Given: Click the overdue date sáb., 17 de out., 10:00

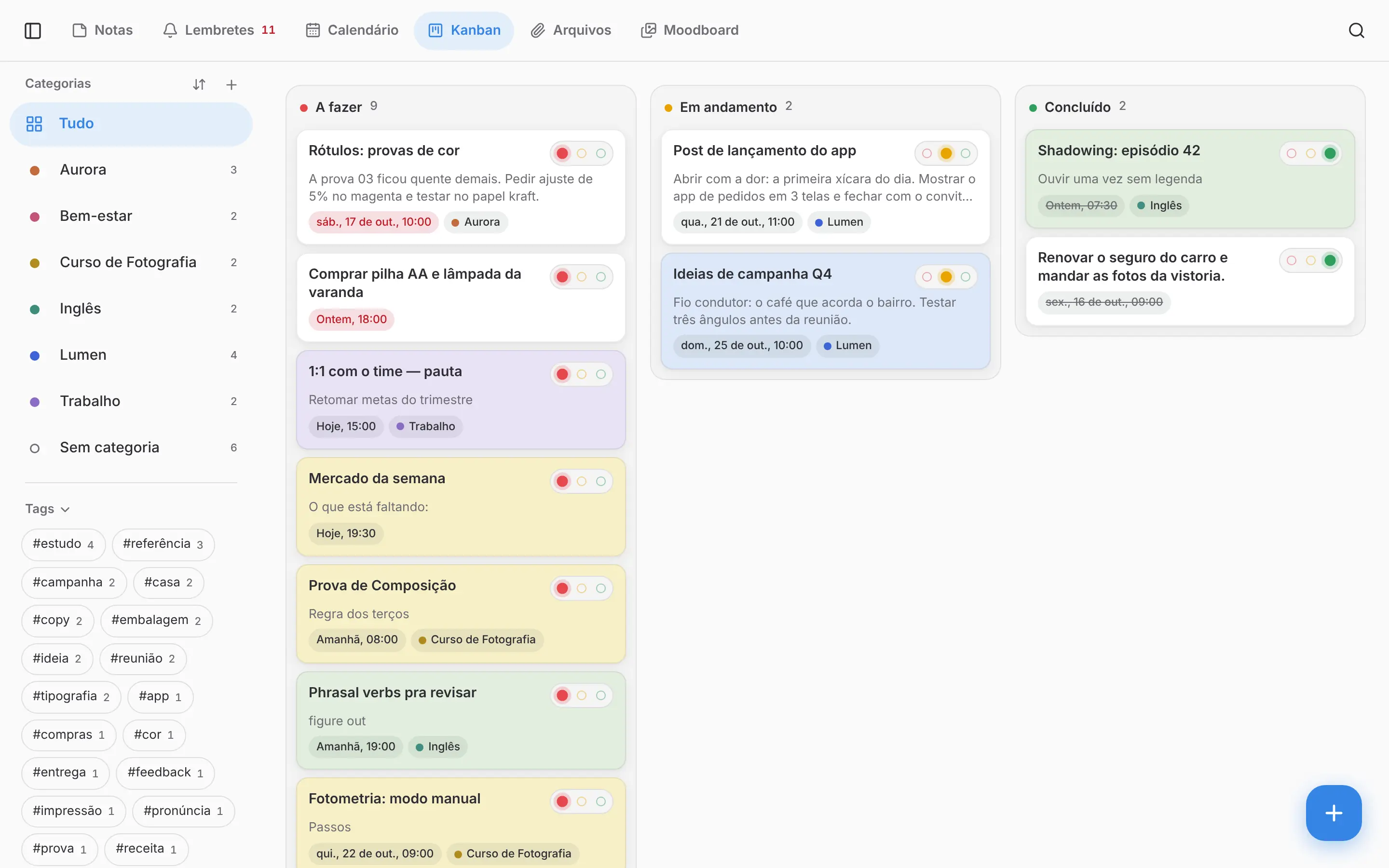Looking at the screenshot, I should (x=374, y=222).
